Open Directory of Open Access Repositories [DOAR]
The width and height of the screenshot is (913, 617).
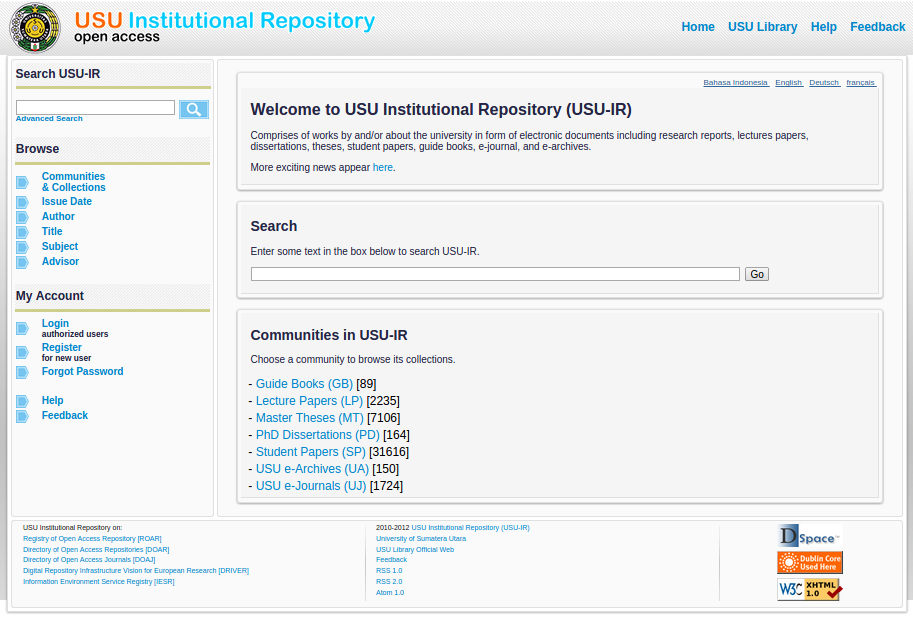[x=96, y=549]
